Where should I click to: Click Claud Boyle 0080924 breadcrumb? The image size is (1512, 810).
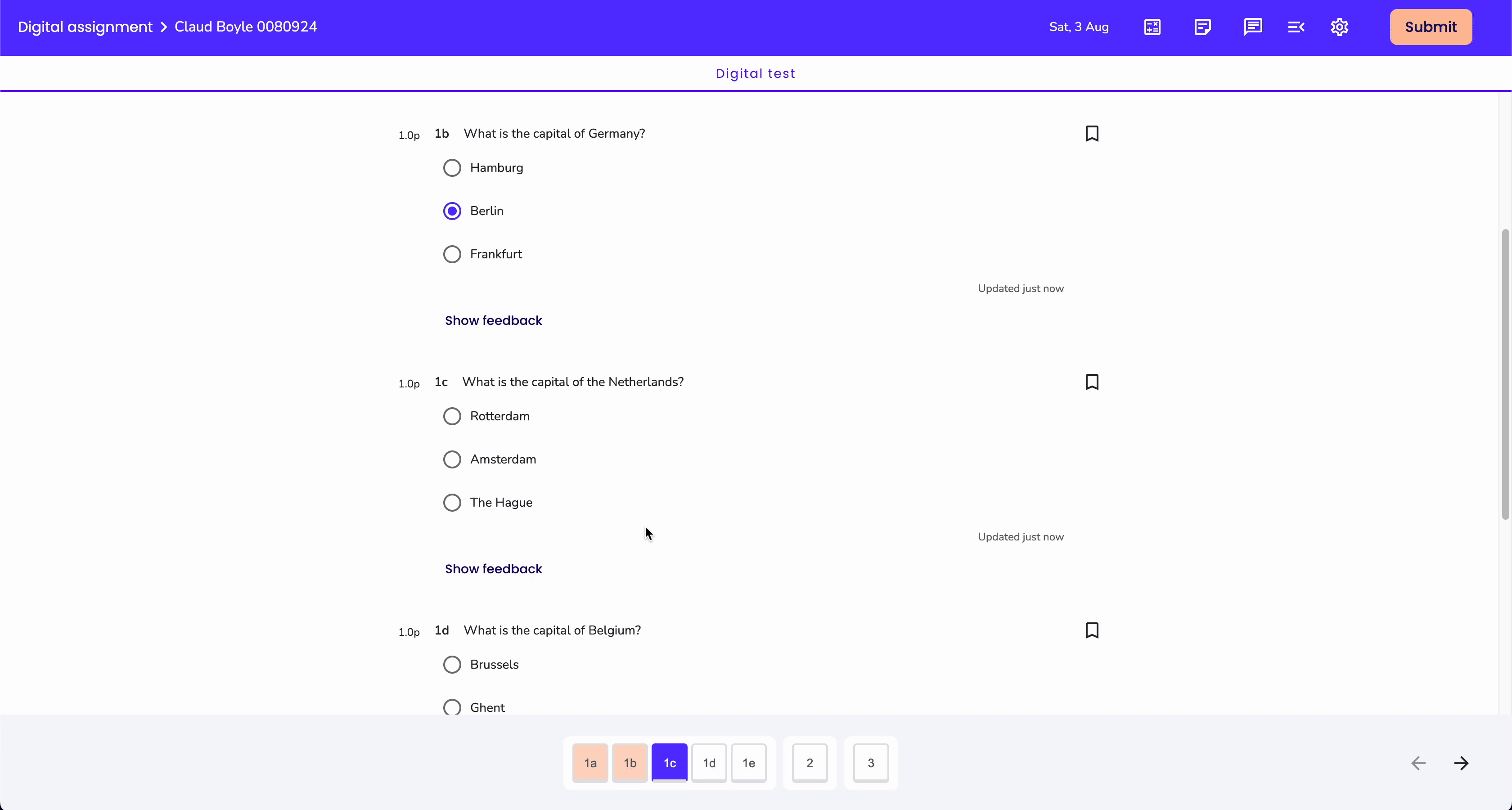tap(246, 27)
